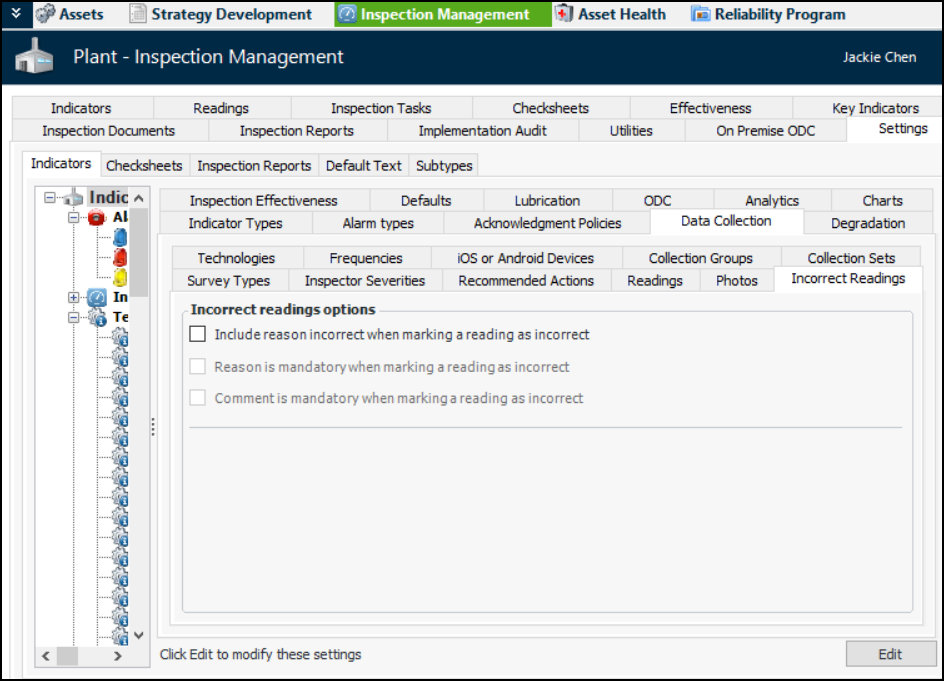Open the Collection Groups tab
The image size is (944, 681).
(700, 258)
